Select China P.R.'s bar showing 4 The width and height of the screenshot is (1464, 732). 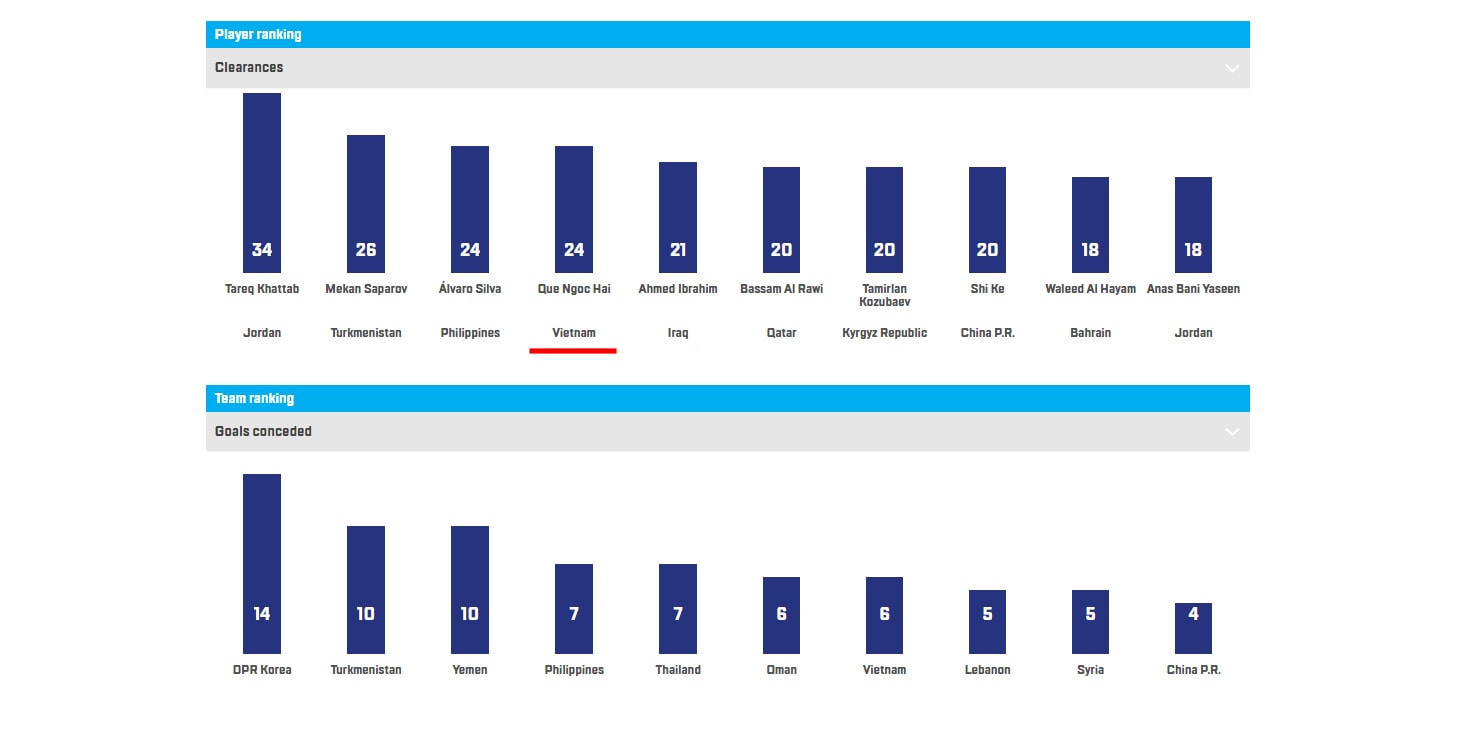[1193, 628]
